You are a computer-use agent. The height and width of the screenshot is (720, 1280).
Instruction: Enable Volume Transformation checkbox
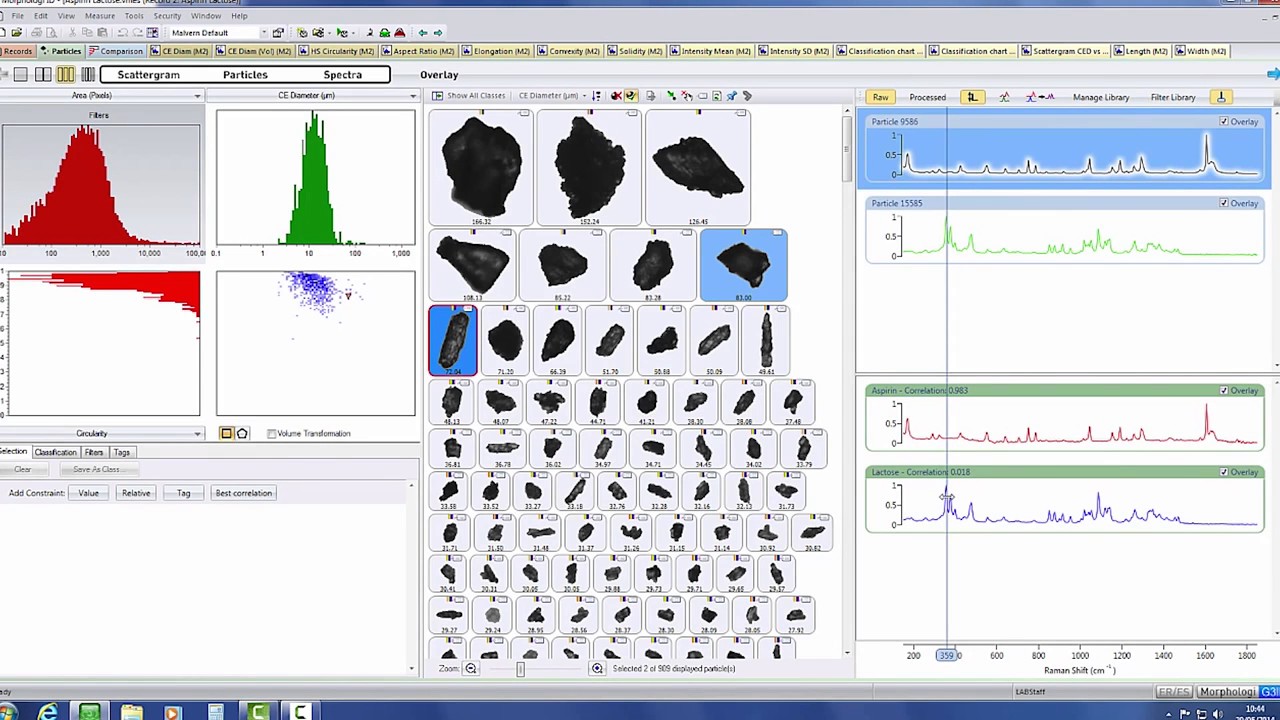pyautogui.click(x=272, y=434)
